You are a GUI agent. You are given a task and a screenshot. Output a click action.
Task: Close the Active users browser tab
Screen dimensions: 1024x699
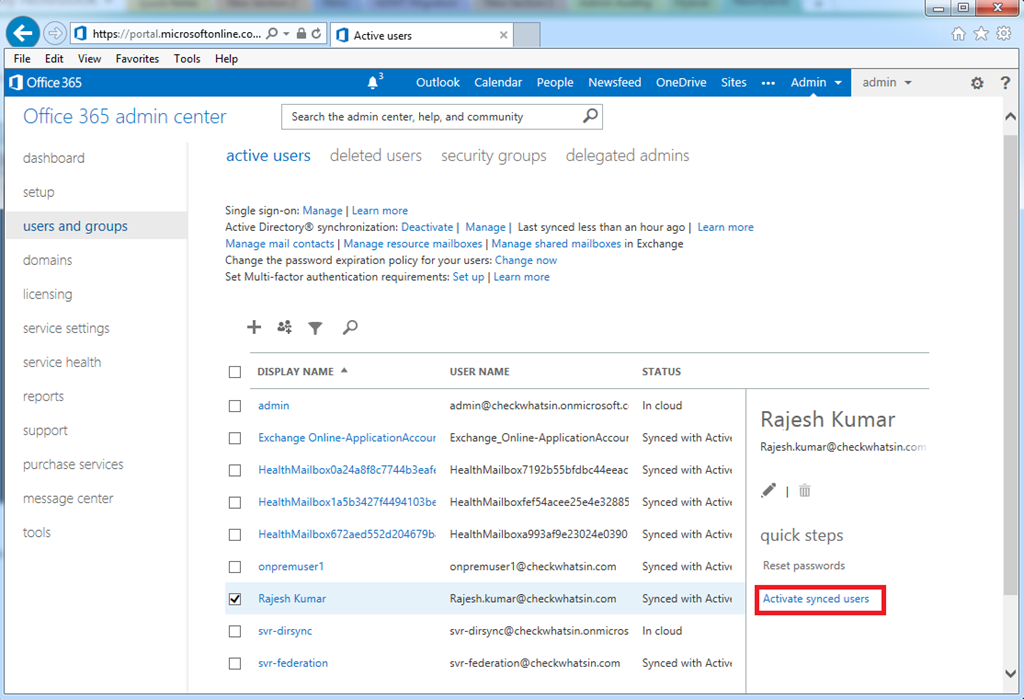pyautogui.click(x=504, y=35)
